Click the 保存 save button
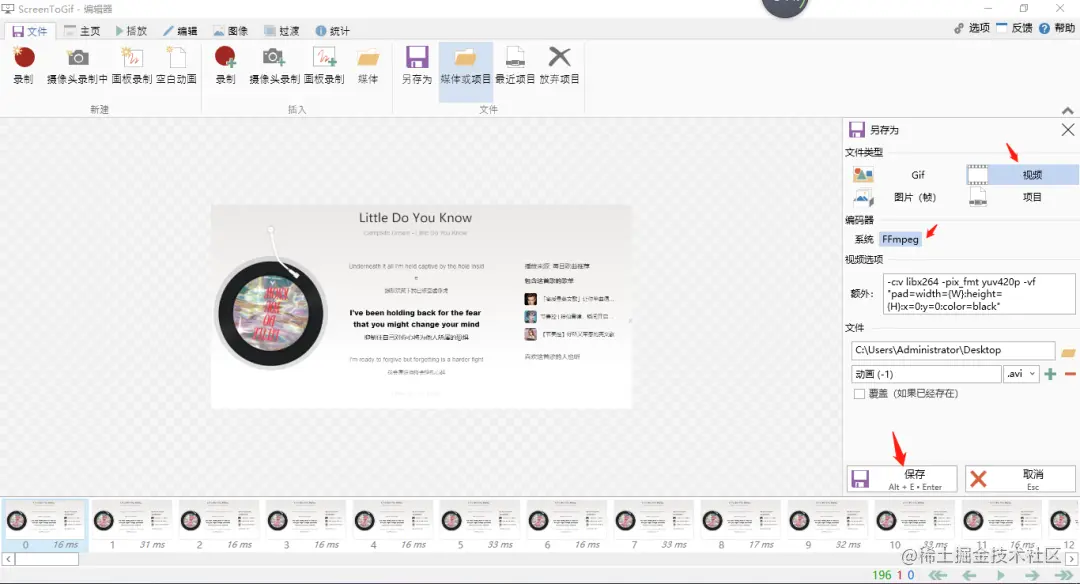 (902, 479)
